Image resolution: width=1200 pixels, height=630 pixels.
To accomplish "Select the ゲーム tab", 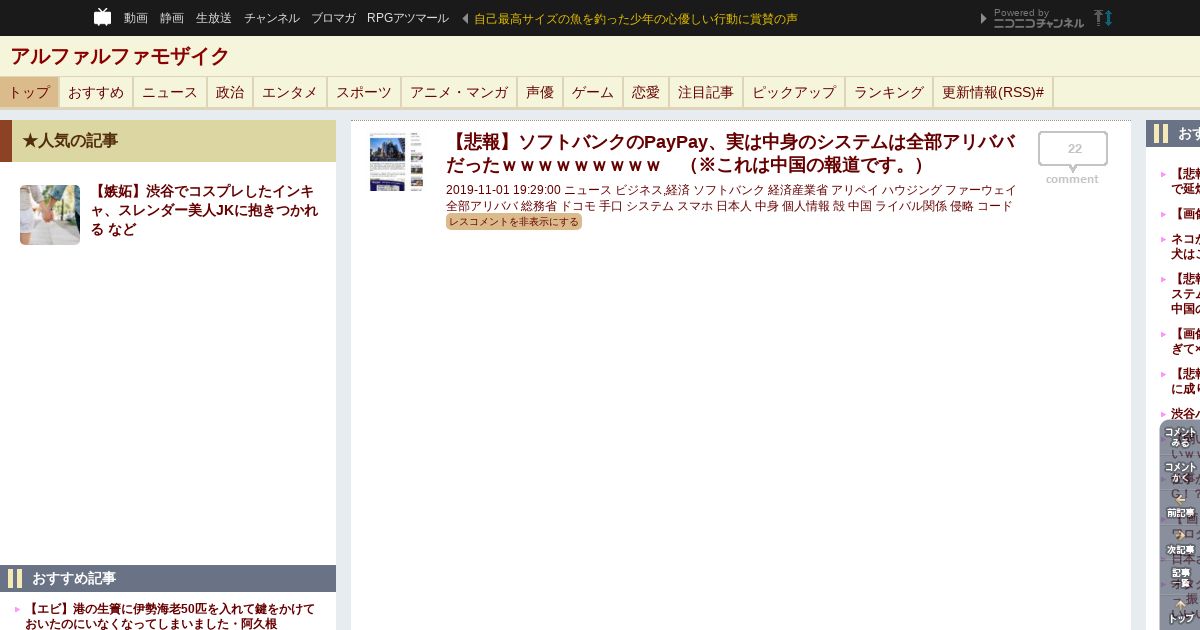I will [x=593, y=92].
